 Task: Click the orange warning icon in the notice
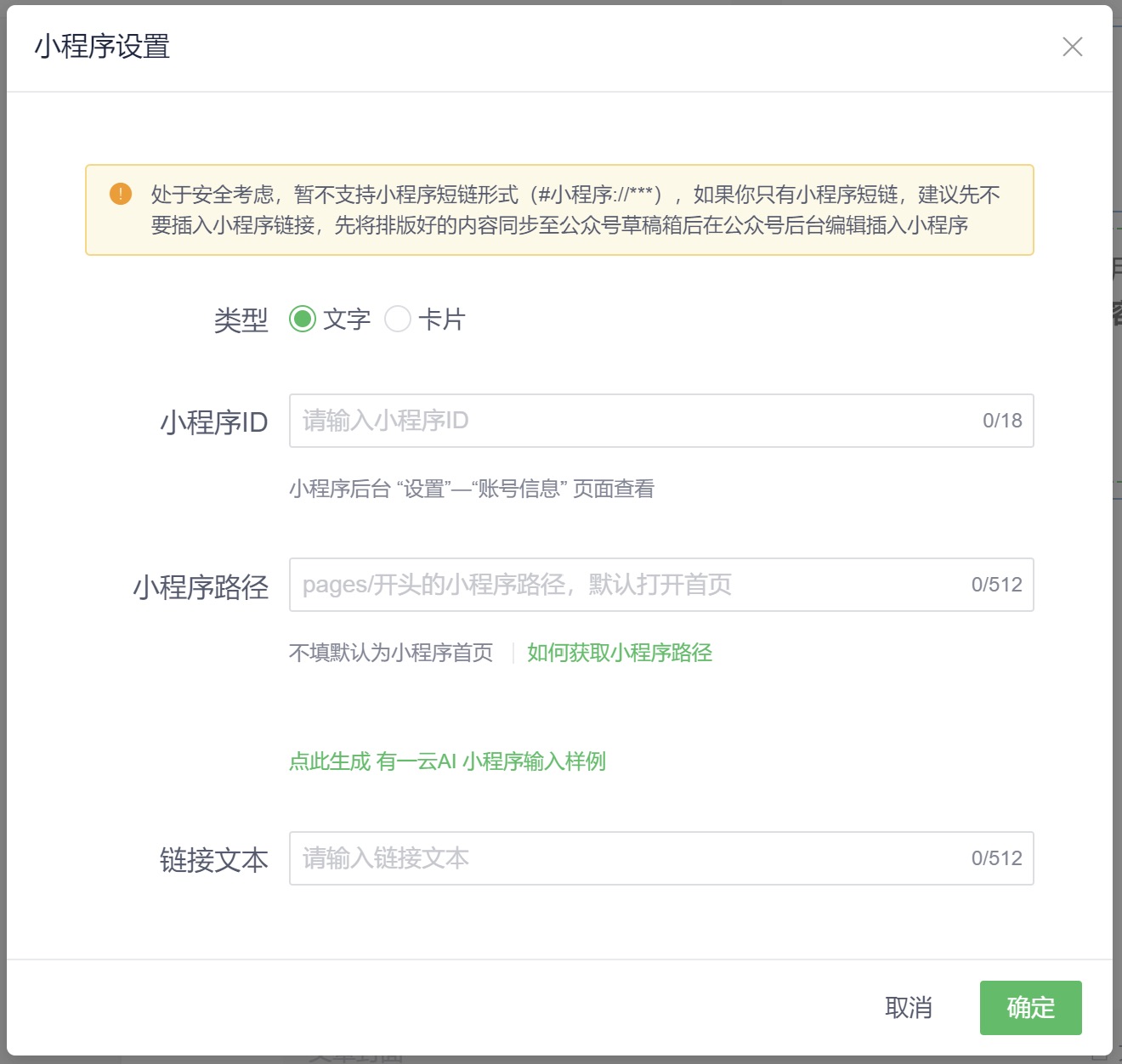(x=121, y=194)
